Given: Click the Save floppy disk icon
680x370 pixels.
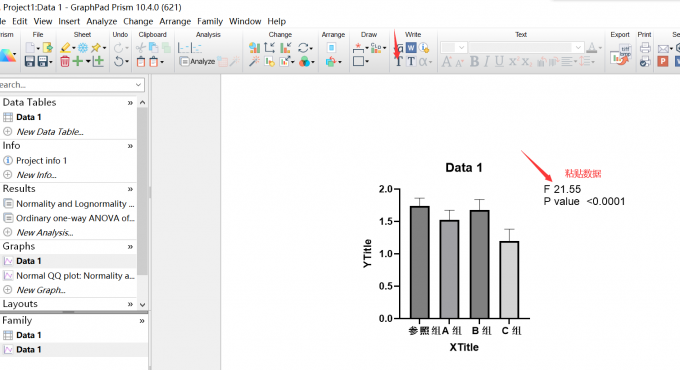Looking at the screenshot, I should click(29, 61).
